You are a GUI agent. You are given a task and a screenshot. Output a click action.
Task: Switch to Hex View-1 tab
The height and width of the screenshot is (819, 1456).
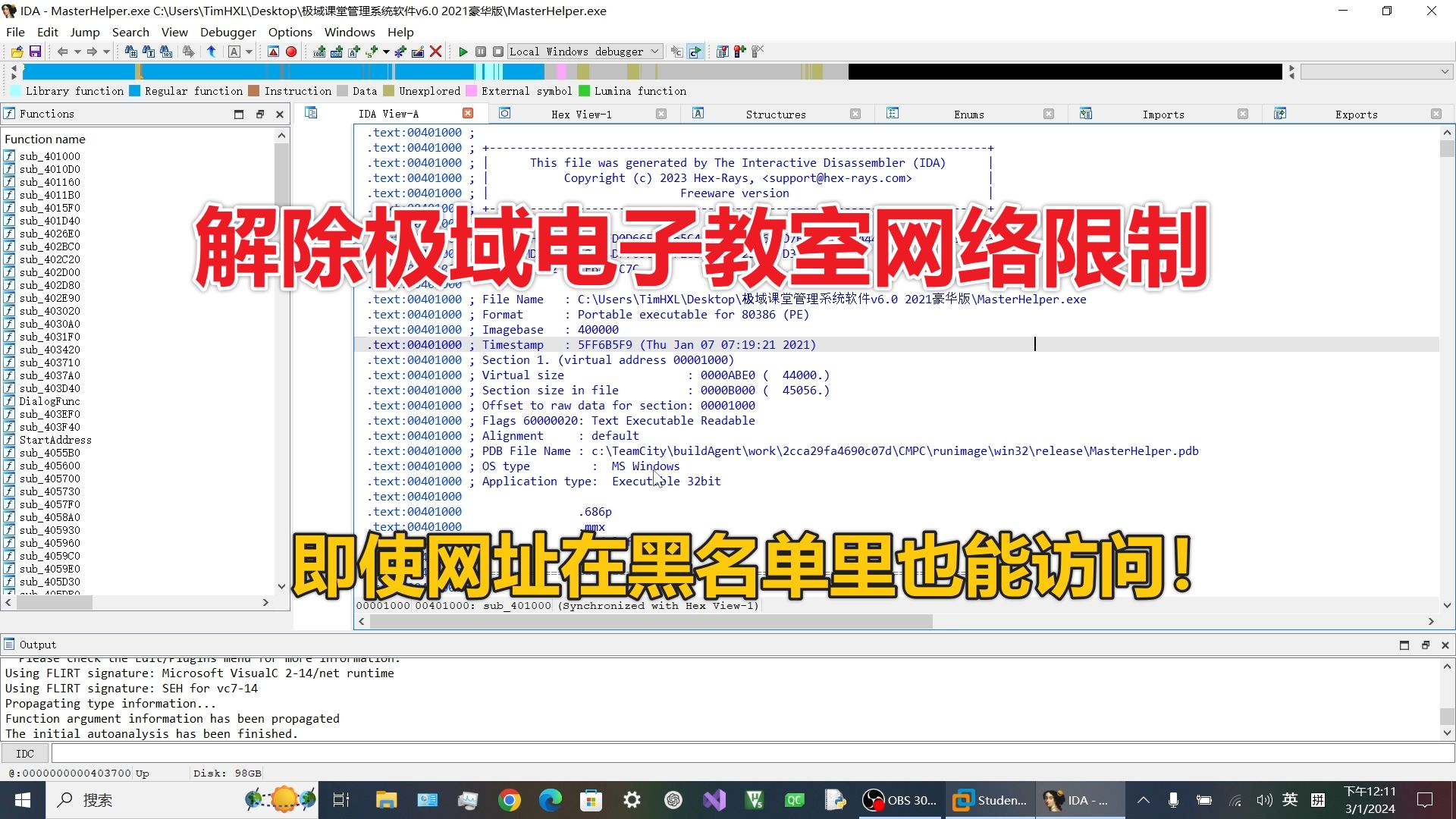click(582, 114)
